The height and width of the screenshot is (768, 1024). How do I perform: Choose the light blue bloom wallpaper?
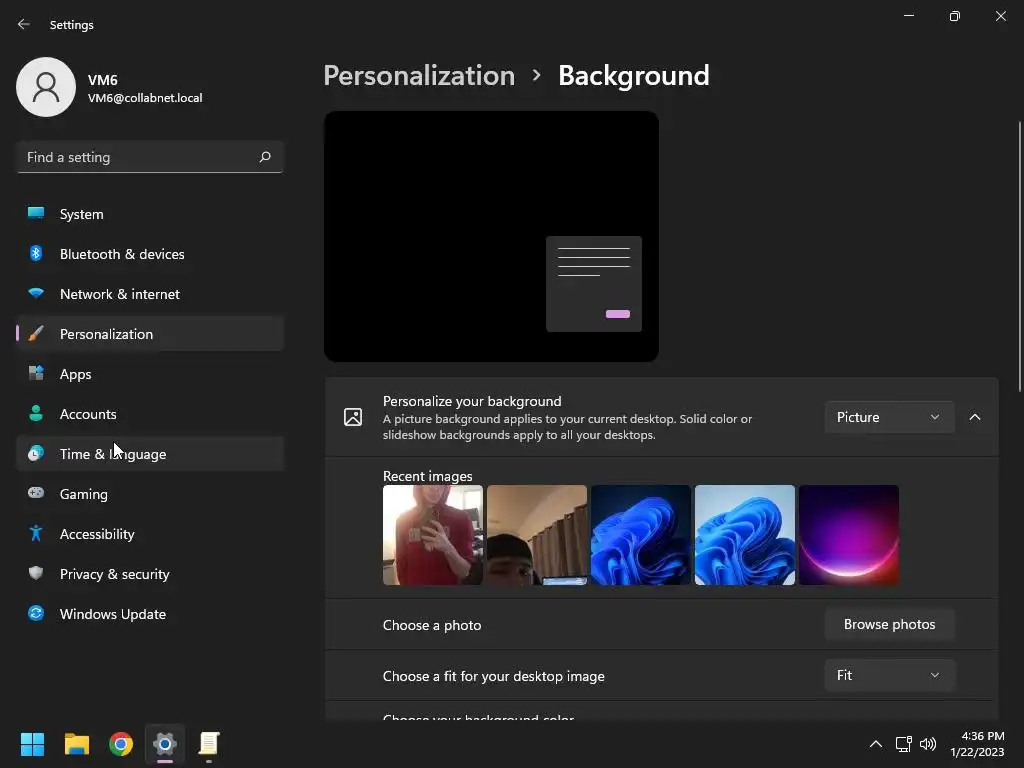tap(744, 535)
